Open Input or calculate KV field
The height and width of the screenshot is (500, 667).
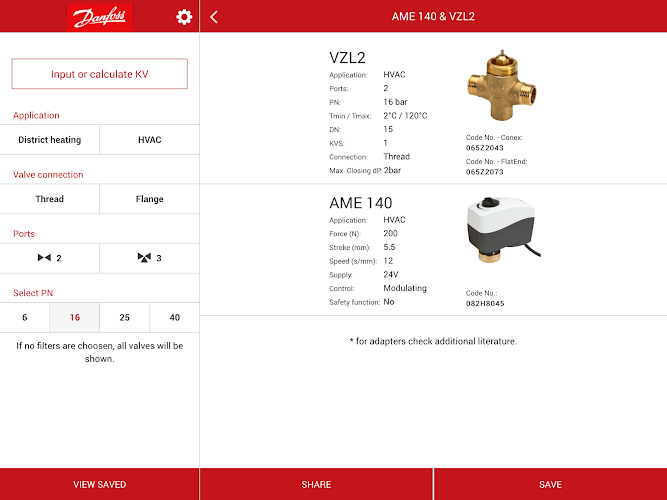click(100, 74)
